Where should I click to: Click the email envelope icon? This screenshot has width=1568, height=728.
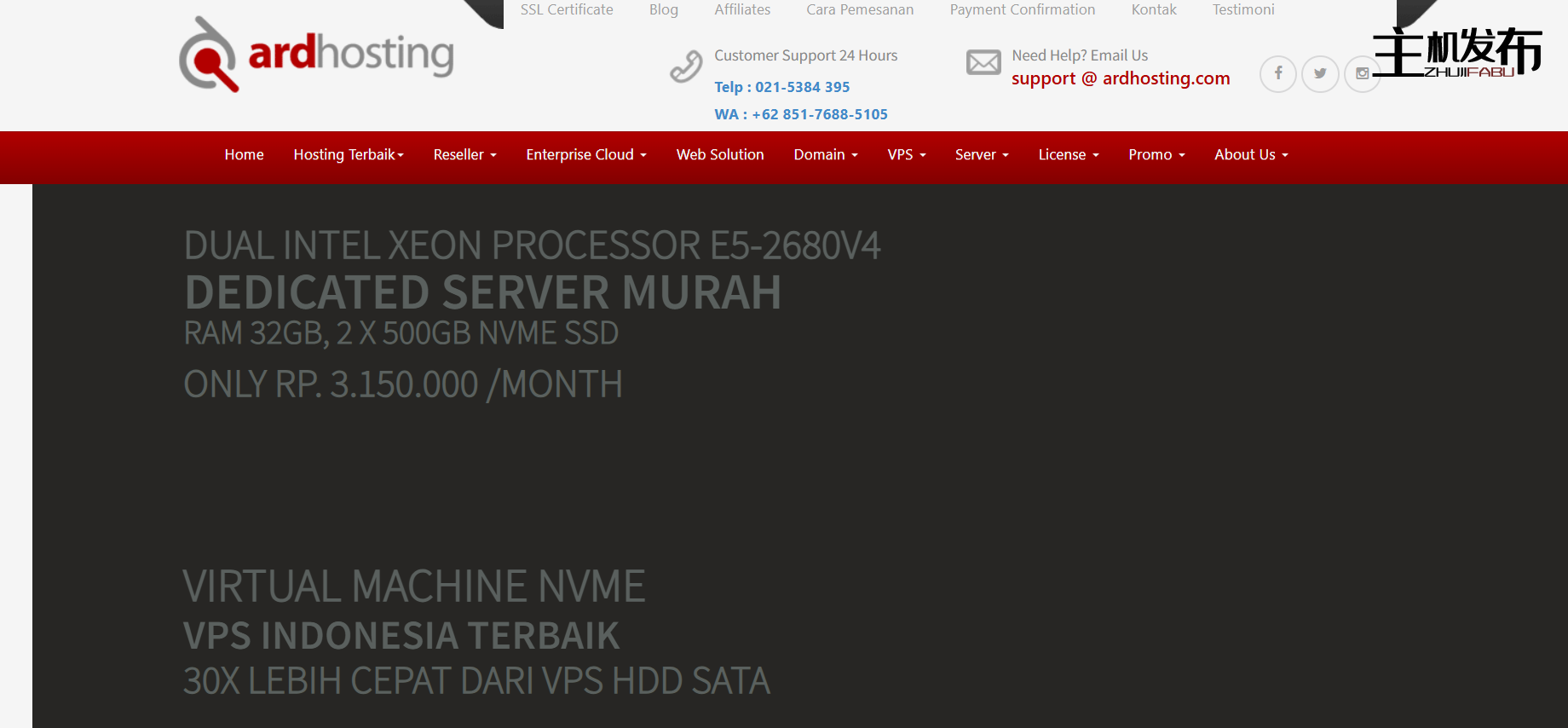pyautogui.click(x=983, y=62)
